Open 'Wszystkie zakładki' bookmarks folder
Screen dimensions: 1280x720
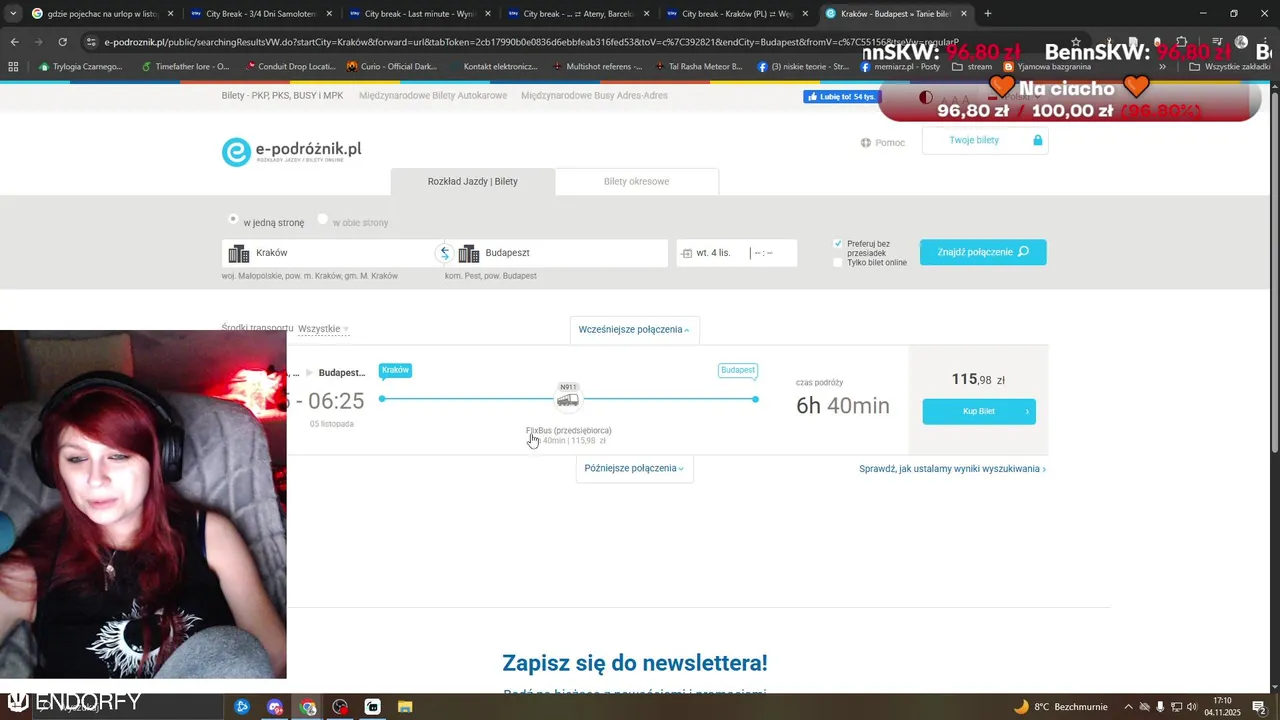(x=1230, y=67)
